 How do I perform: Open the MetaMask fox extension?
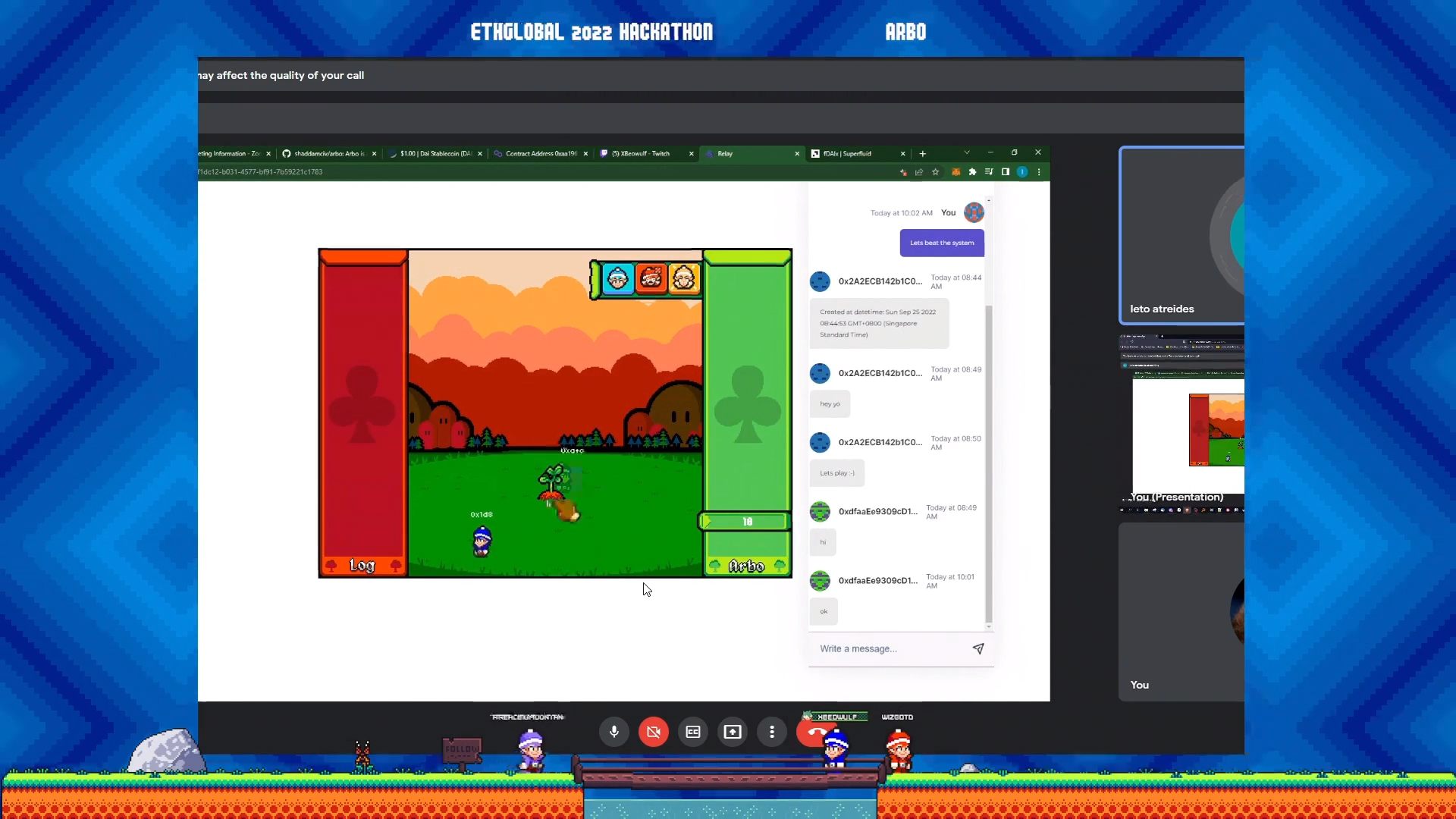coord(955,172)
